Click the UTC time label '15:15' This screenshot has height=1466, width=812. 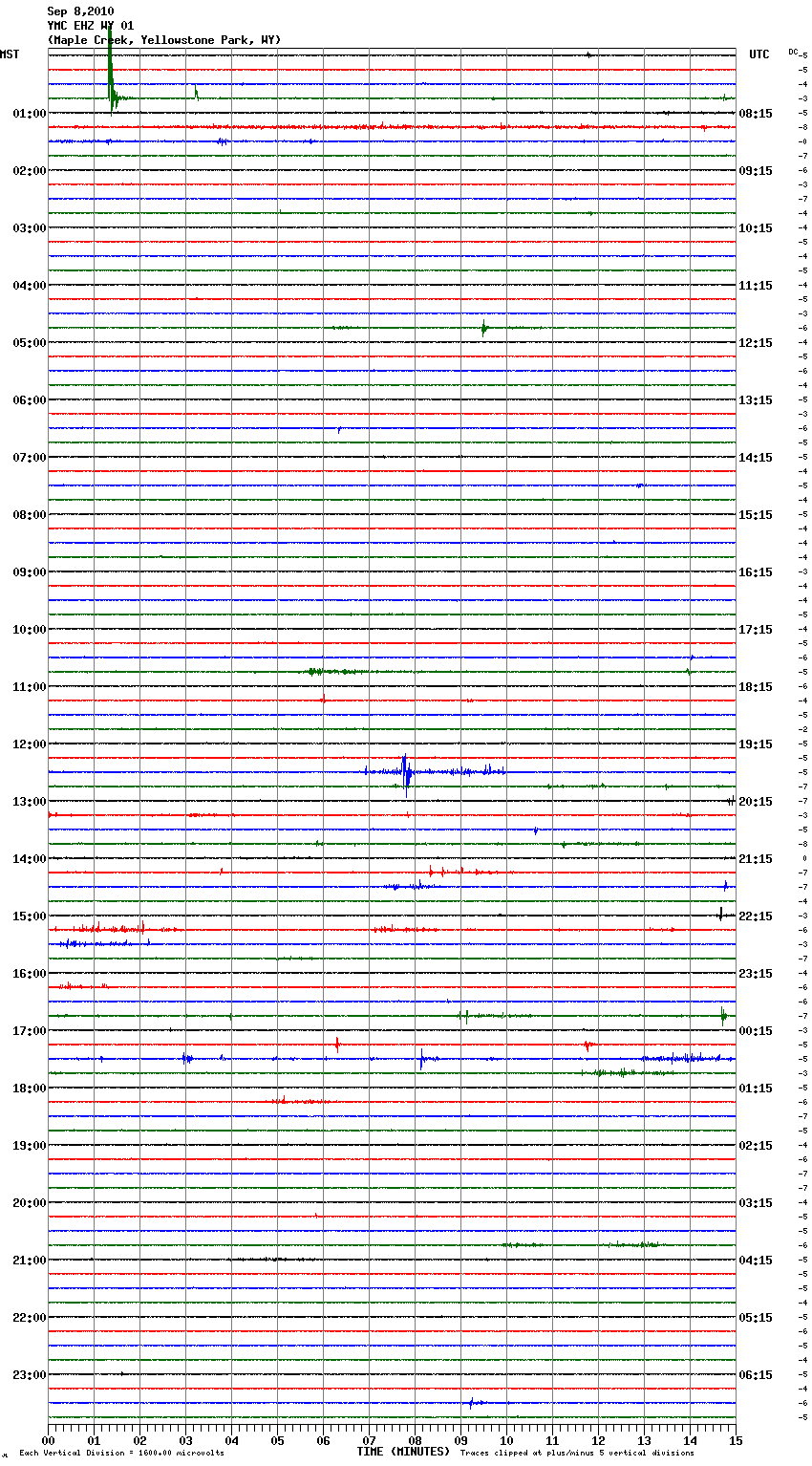(x=756, y=515)
